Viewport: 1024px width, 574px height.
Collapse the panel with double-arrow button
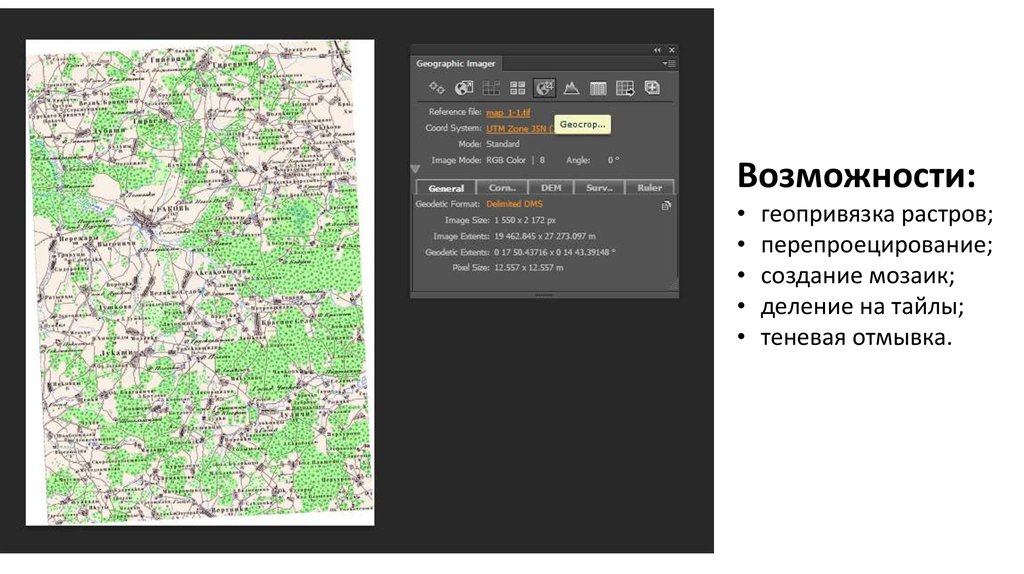658,49
